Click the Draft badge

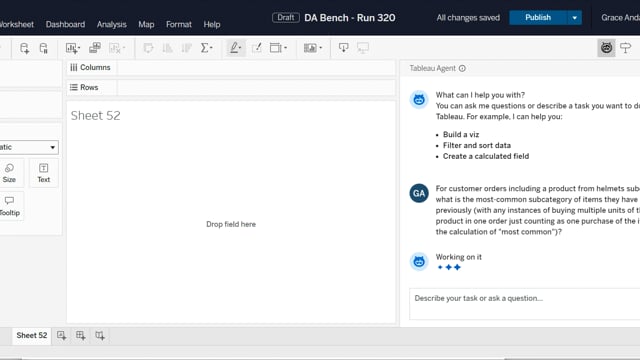[286, 18]
